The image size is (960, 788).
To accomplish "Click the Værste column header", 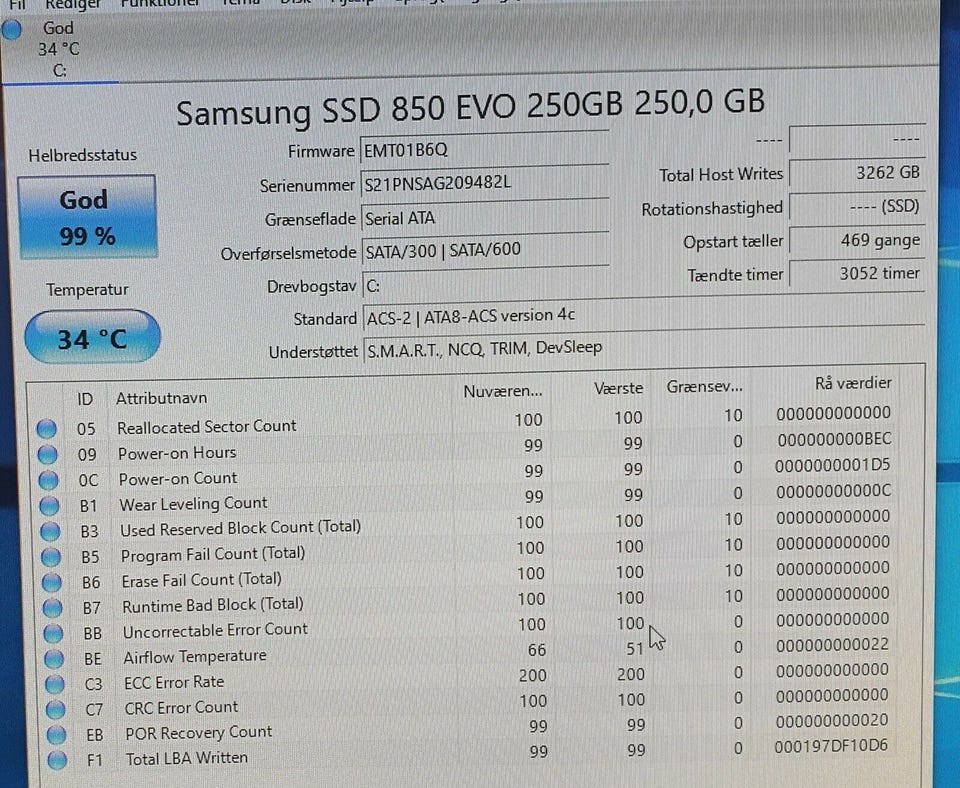I will click(x=618, y=388).
